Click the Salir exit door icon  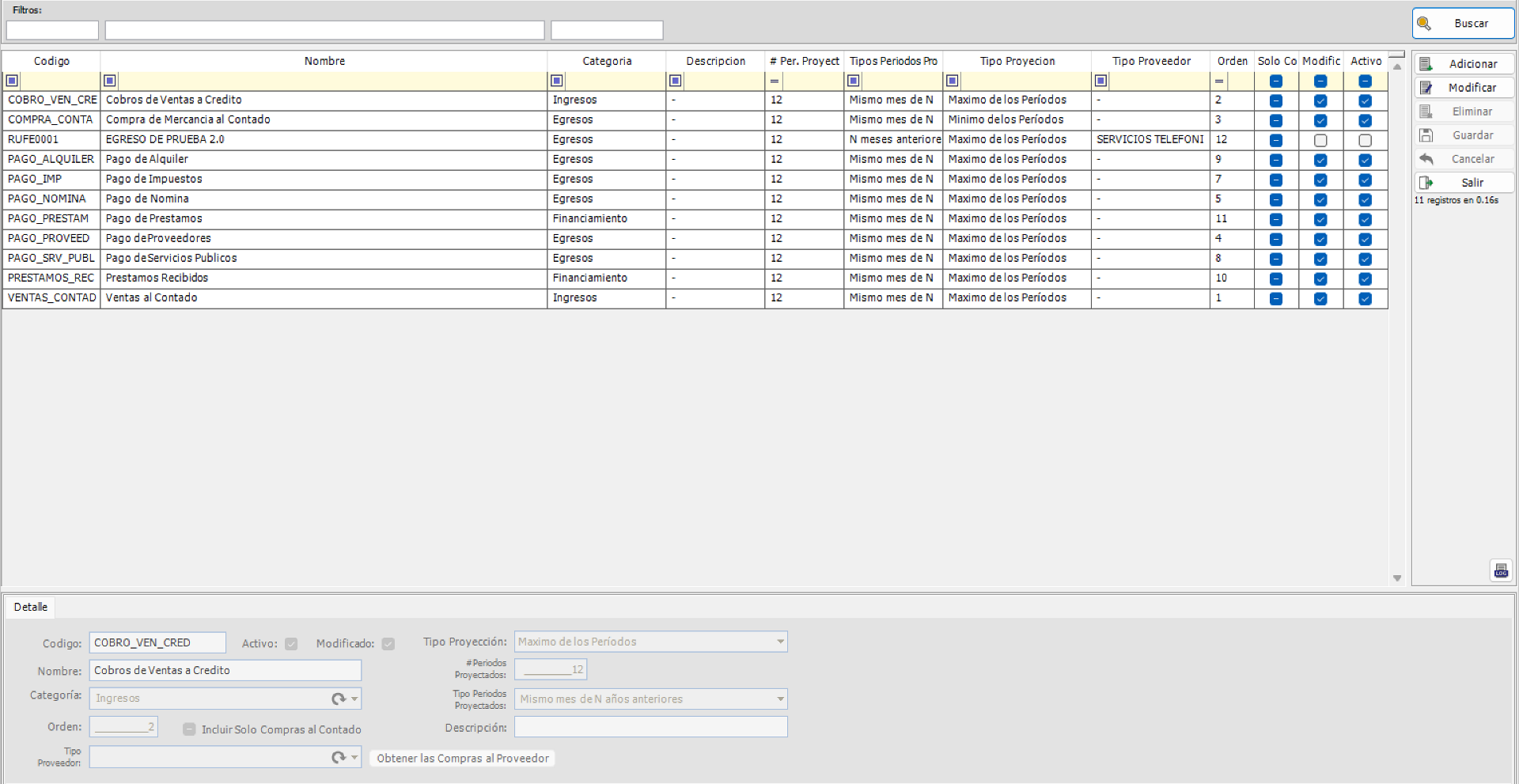(x=1427, y=182)
